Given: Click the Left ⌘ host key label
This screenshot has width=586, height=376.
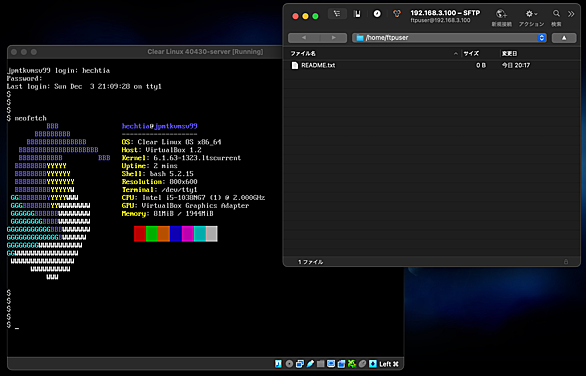Looking at the screenshot, I should click(x=389, y=364).
